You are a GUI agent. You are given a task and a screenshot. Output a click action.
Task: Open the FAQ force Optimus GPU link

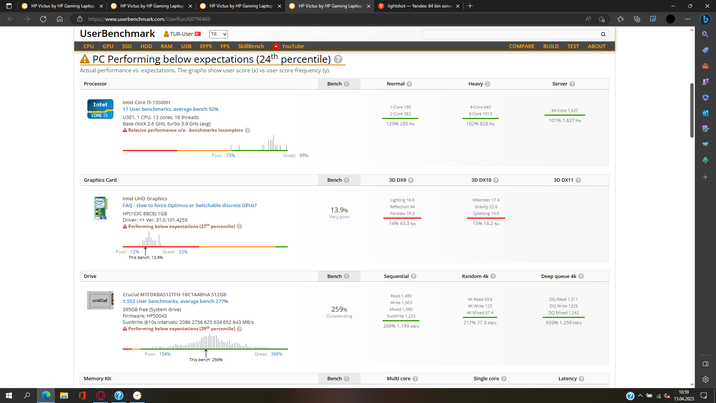click(189, 205)
